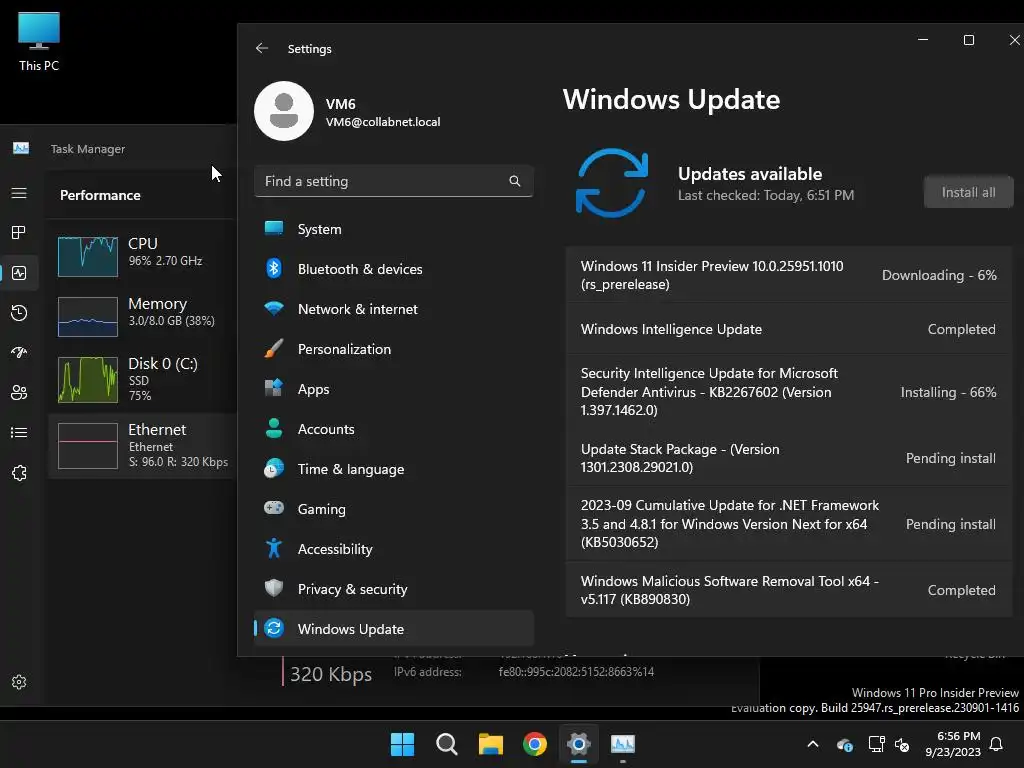Open Network & internet settings
Viewport: 1024px width, 768px height.
pyautogui.click(x=393, y=309)
